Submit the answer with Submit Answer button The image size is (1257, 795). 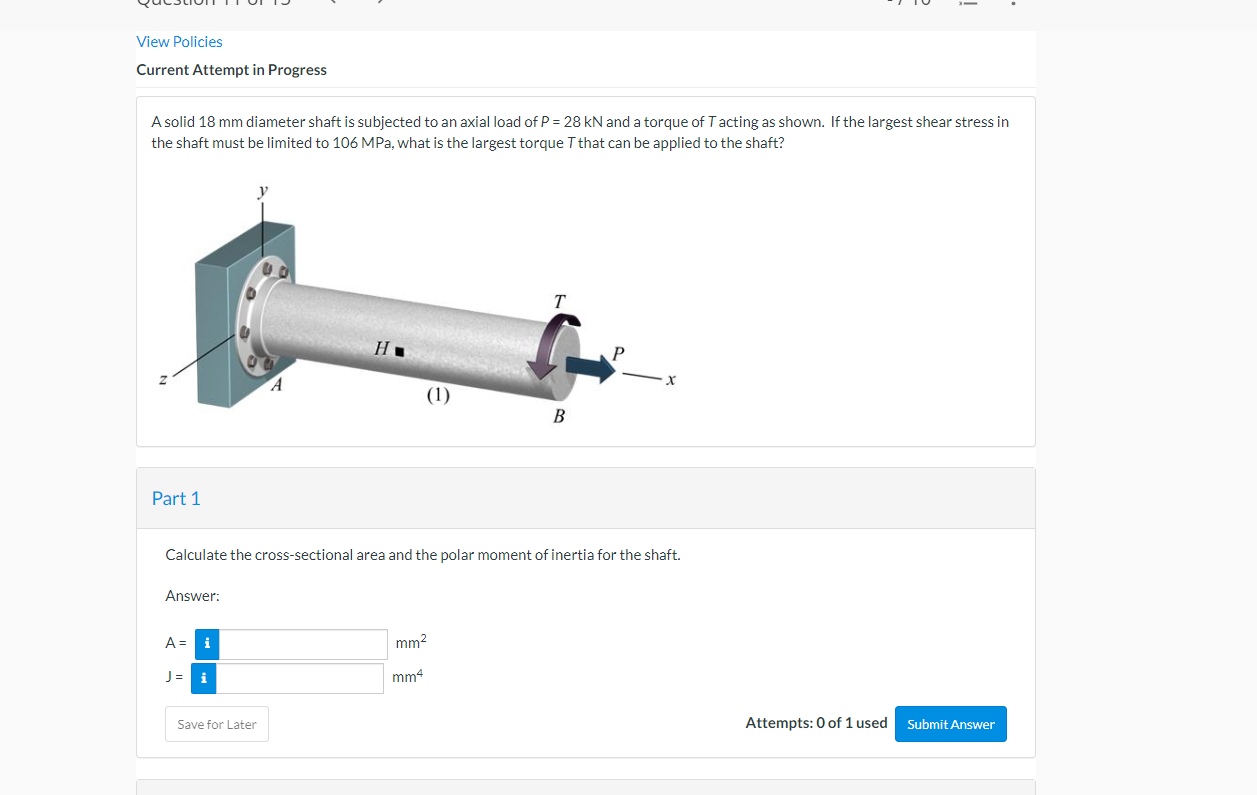(951, 724)
